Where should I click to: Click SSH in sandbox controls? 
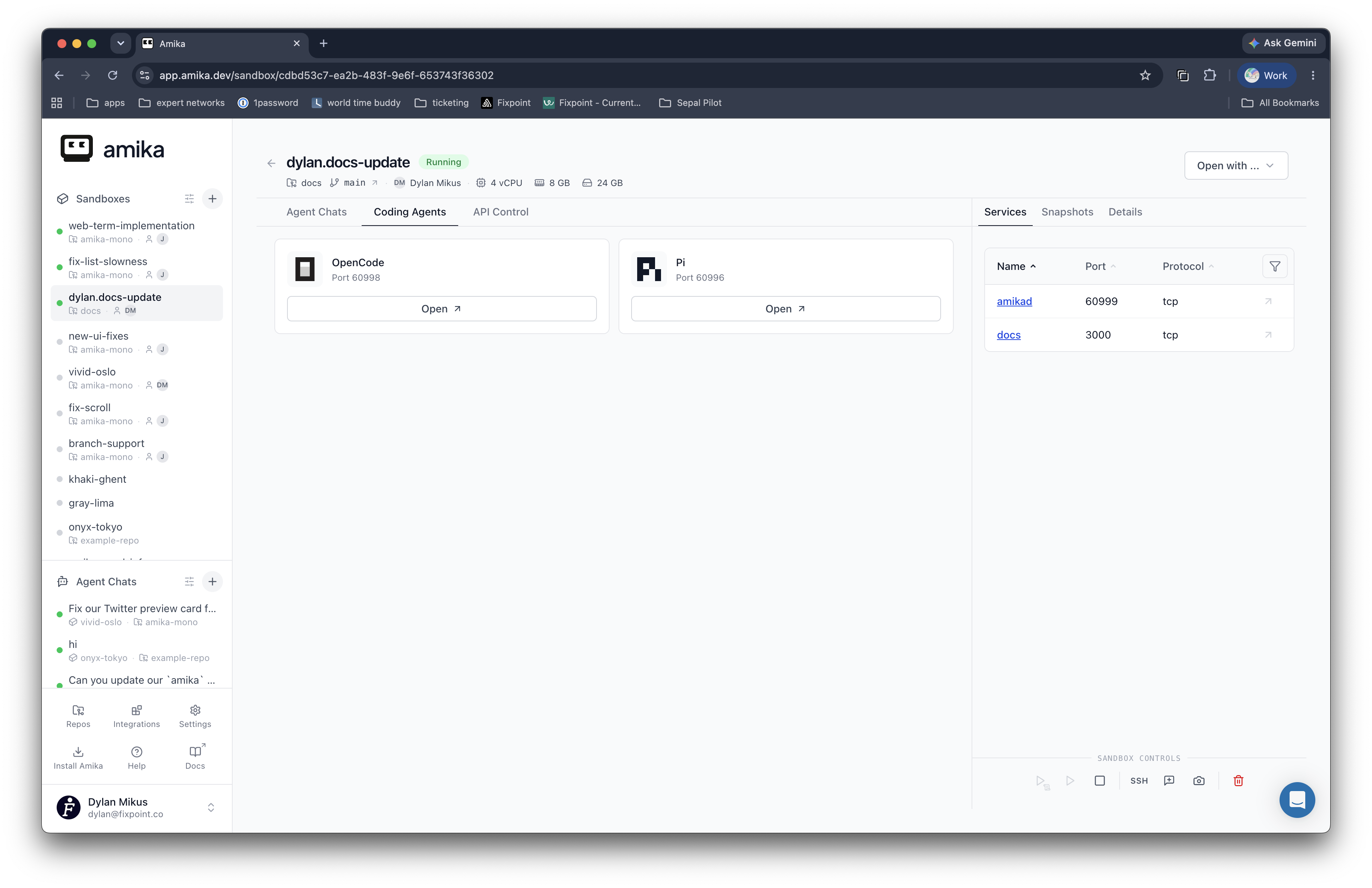click(x=1139, y=781)
